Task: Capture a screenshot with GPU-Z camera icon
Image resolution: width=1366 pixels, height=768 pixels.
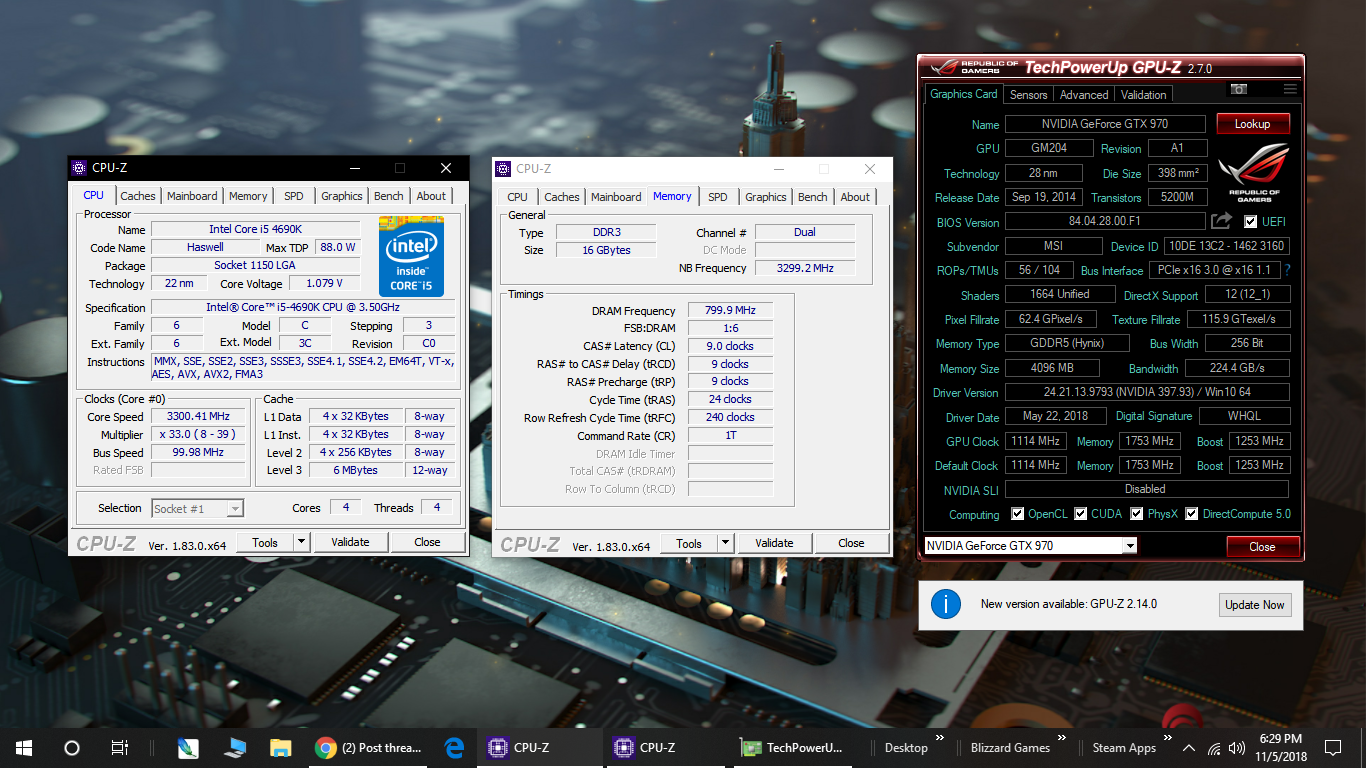Action: [x=1239, y=90]
